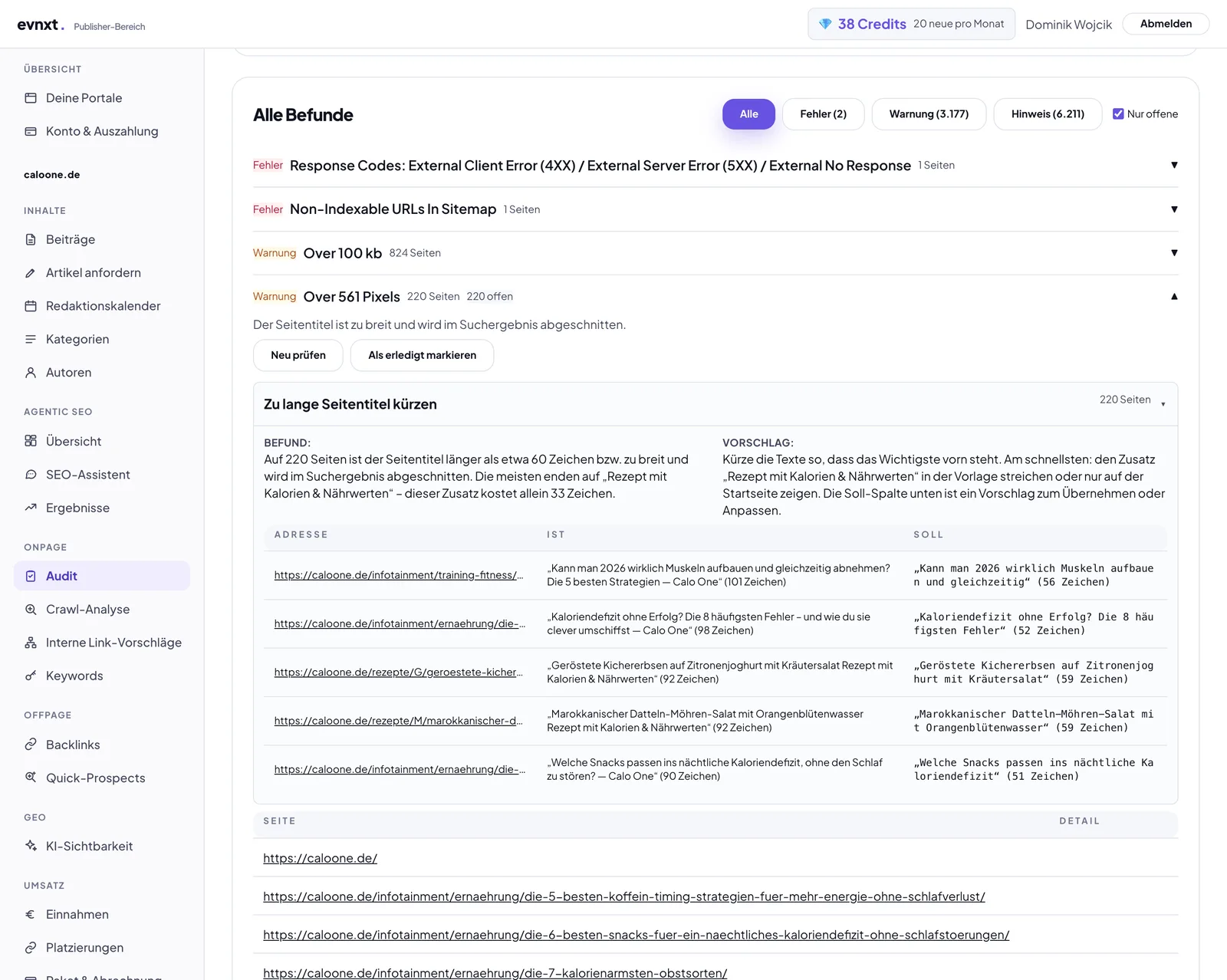Open the training-fitness address link

pos(399,575)
